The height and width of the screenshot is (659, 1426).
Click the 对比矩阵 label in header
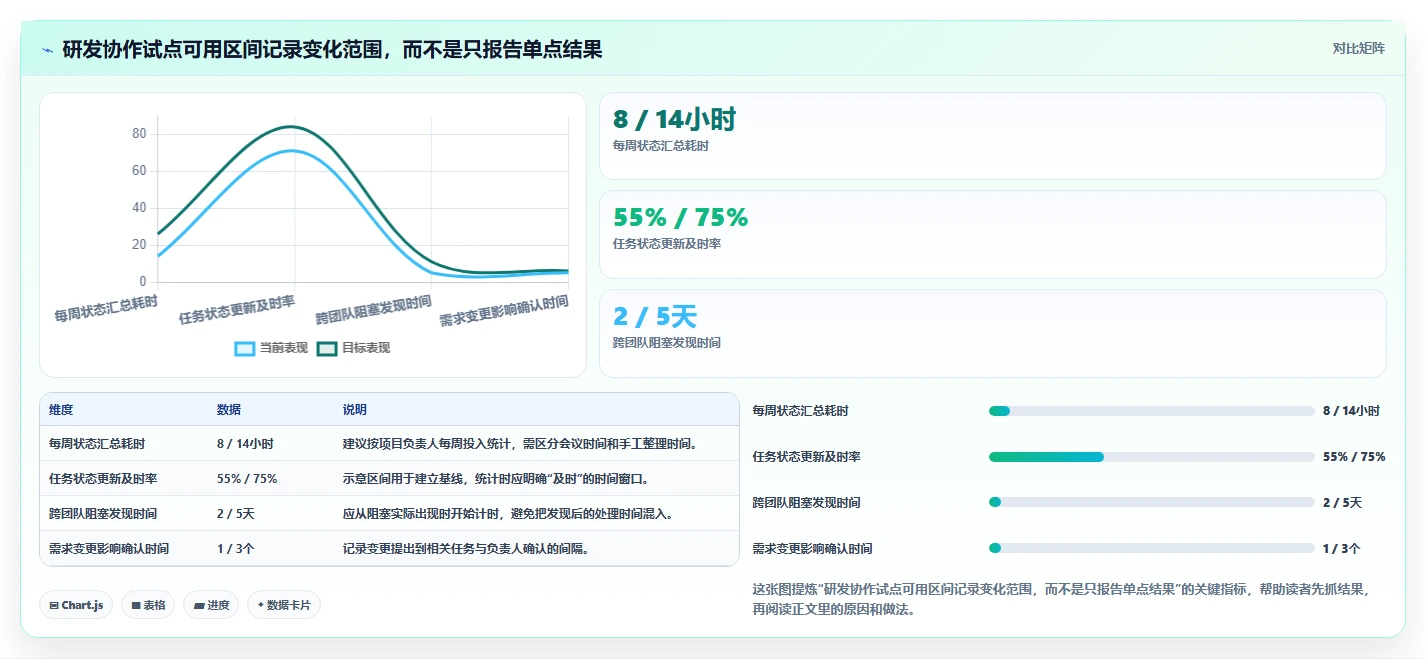click(x=1358, y=48)
